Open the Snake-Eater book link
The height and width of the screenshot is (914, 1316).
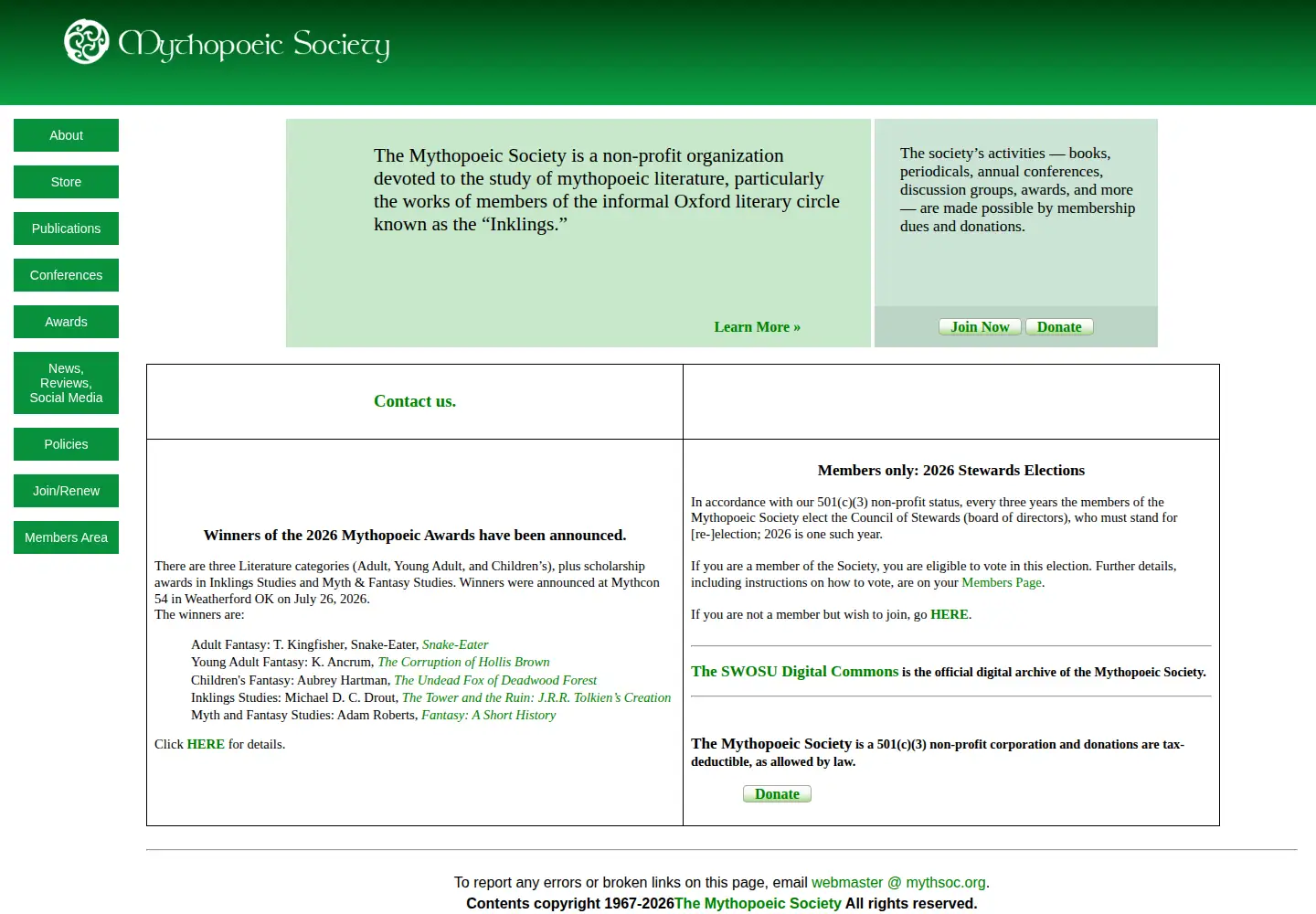(x=455, y=644)
